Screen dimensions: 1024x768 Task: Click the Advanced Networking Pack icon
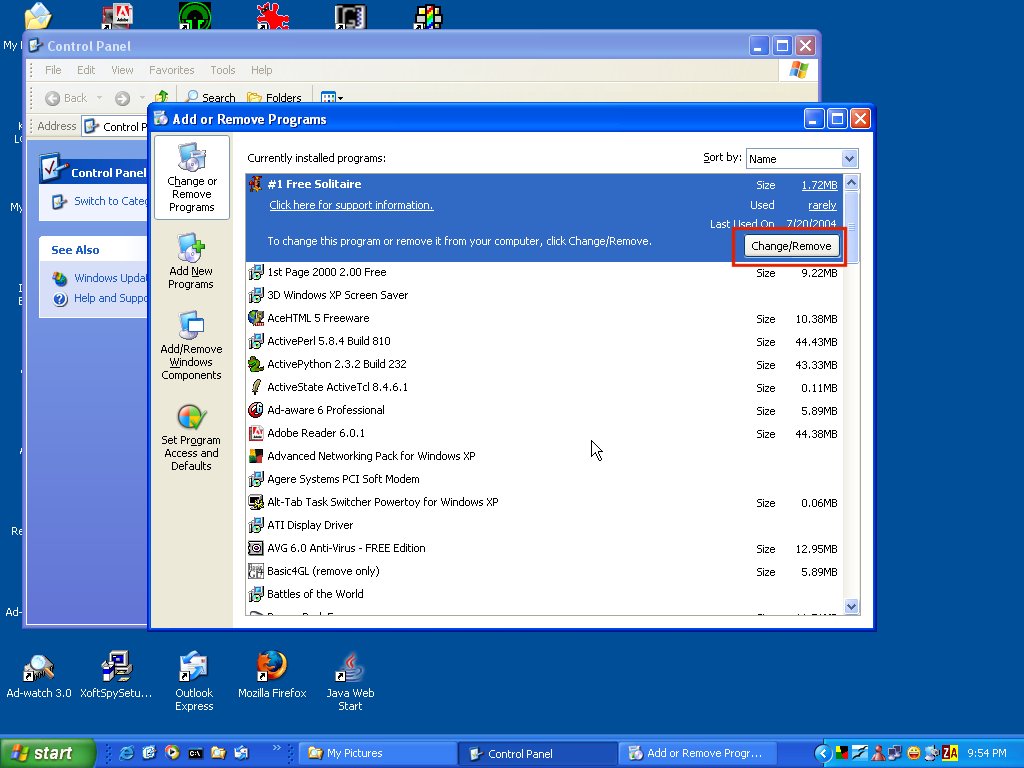coord(256,456)
